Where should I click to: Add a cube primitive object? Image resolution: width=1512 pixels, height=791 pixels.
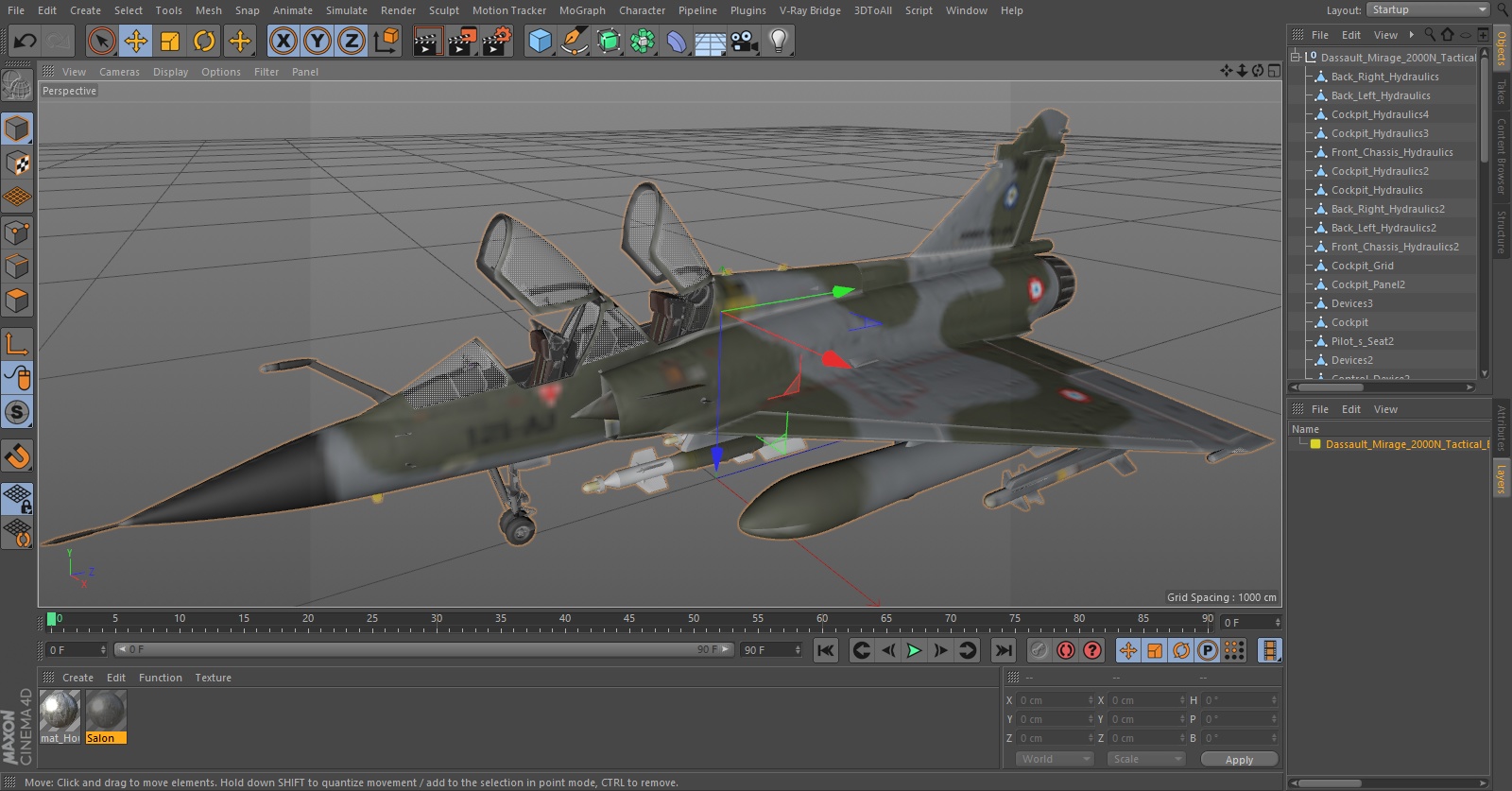click(540, 41)
